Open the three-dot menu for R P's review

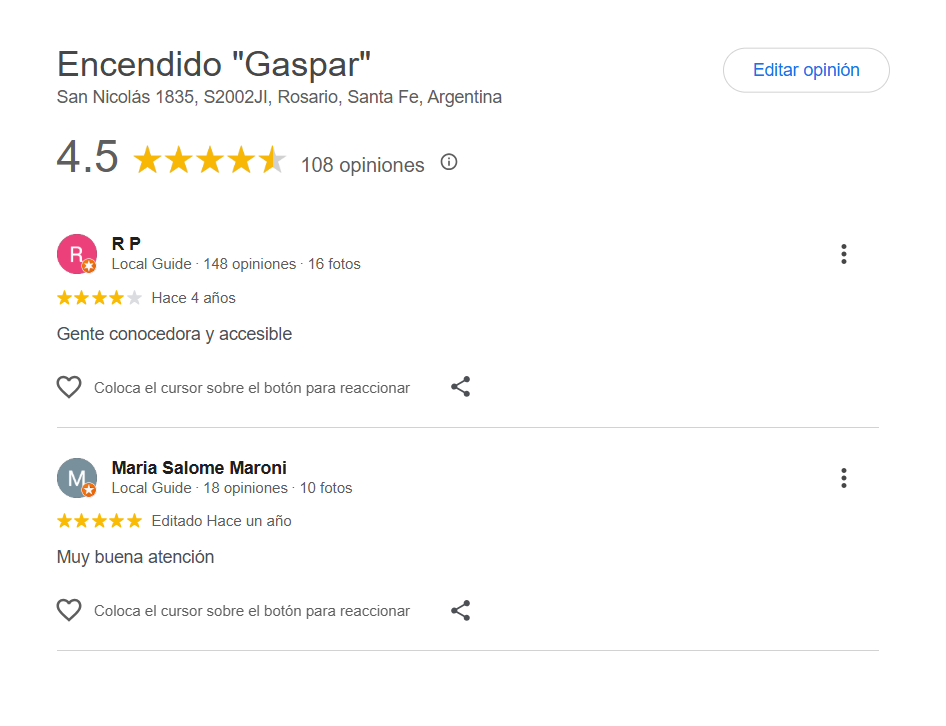click(x=844, y=254)
